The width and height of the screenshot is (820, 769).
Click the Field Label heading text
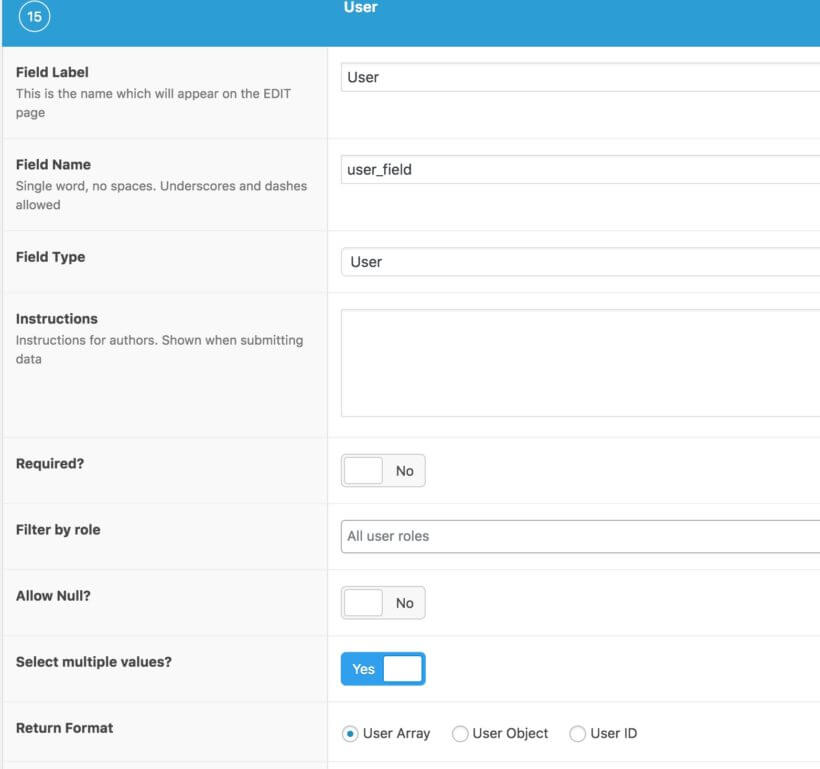click(x=53, y=72)
